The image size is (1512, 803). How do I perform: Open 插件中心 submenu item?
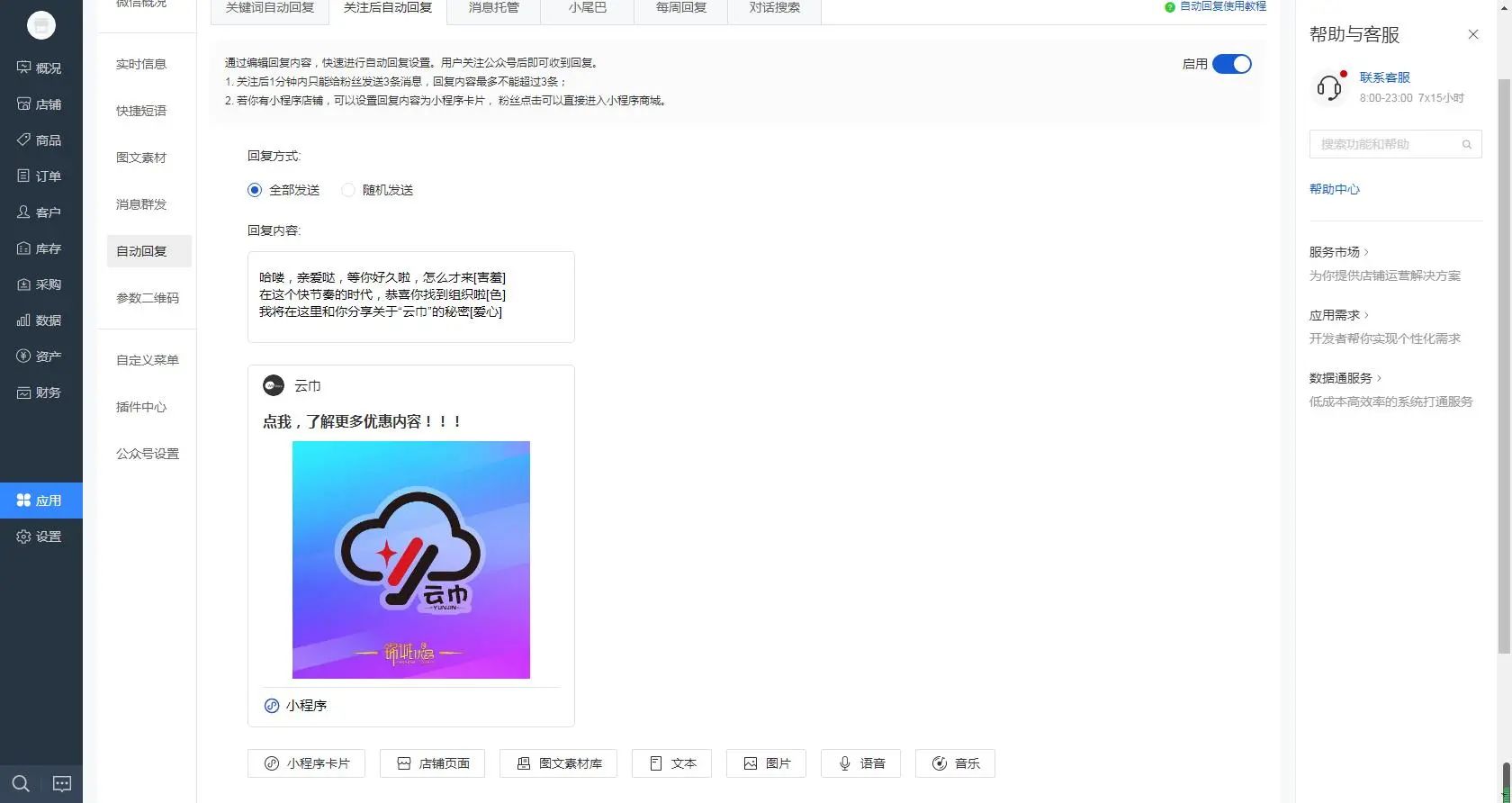[x=141, y=407]
